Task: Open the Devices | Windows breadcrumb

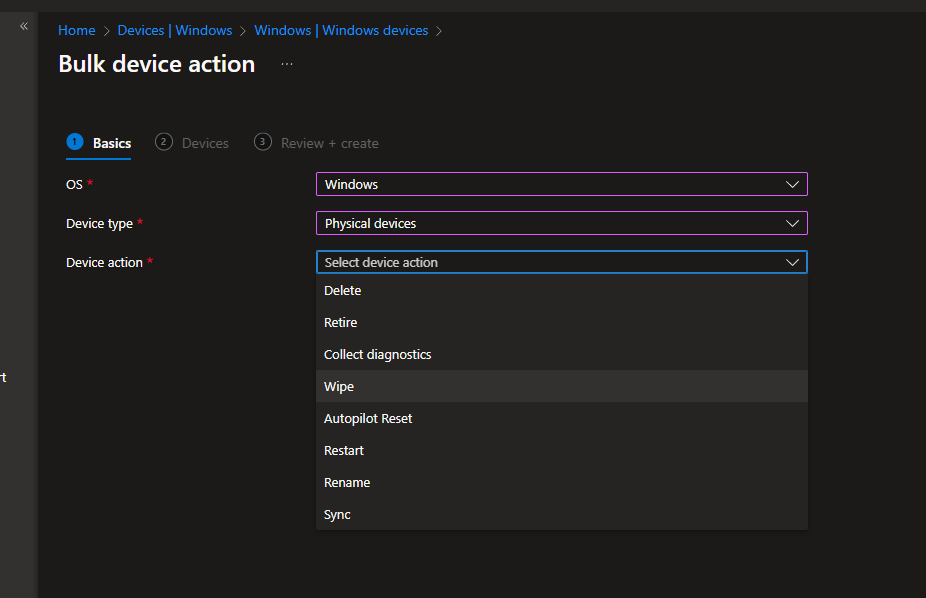Action: coord(175,30)
